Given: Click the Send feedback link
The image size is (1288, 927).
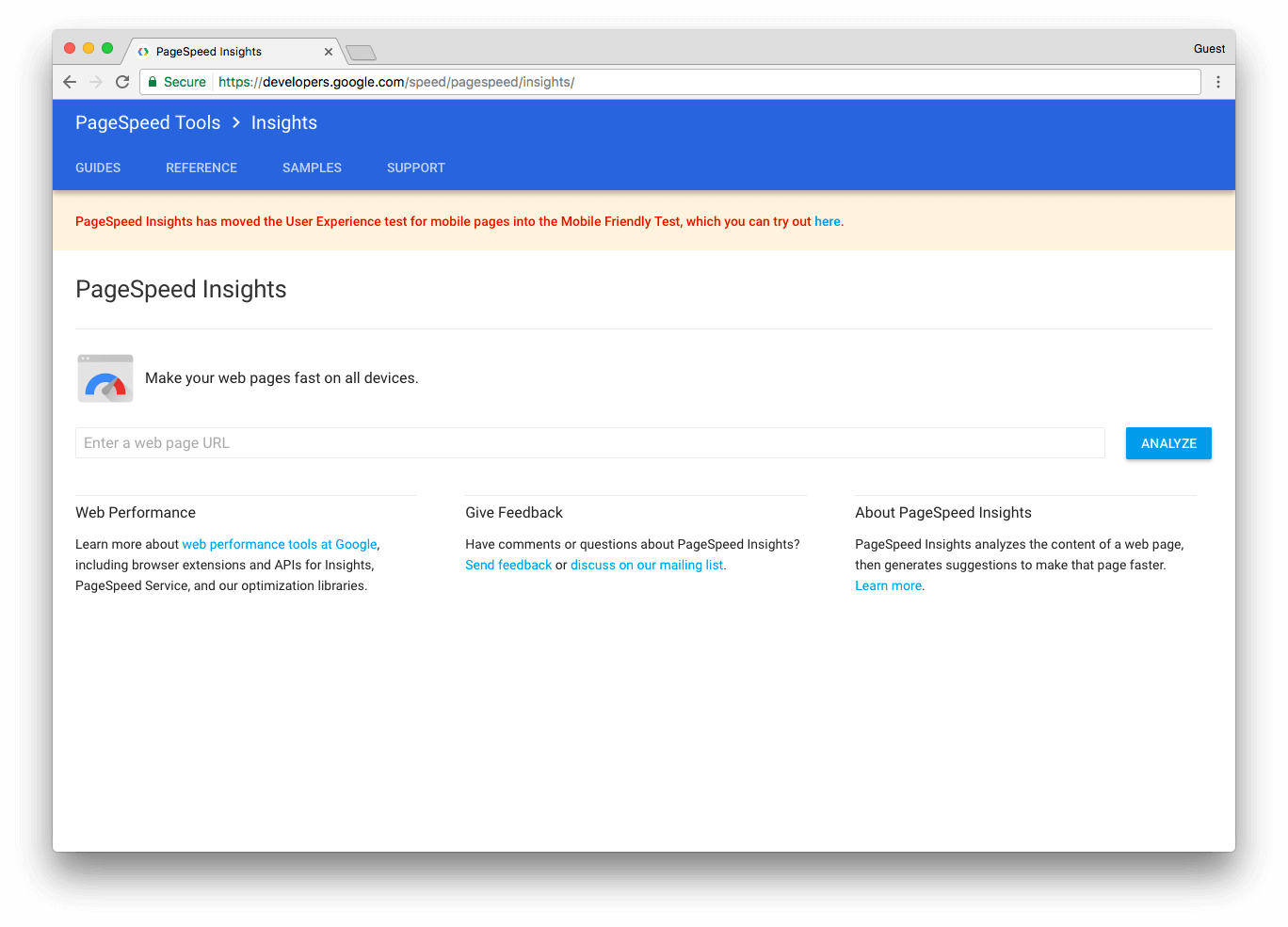Looking at the screenshot, I should point(508,565).
